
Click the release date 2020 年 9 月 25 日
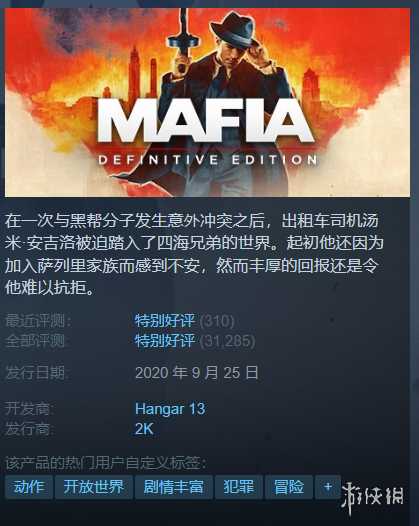pyautogui.click(x=197, y=373)
